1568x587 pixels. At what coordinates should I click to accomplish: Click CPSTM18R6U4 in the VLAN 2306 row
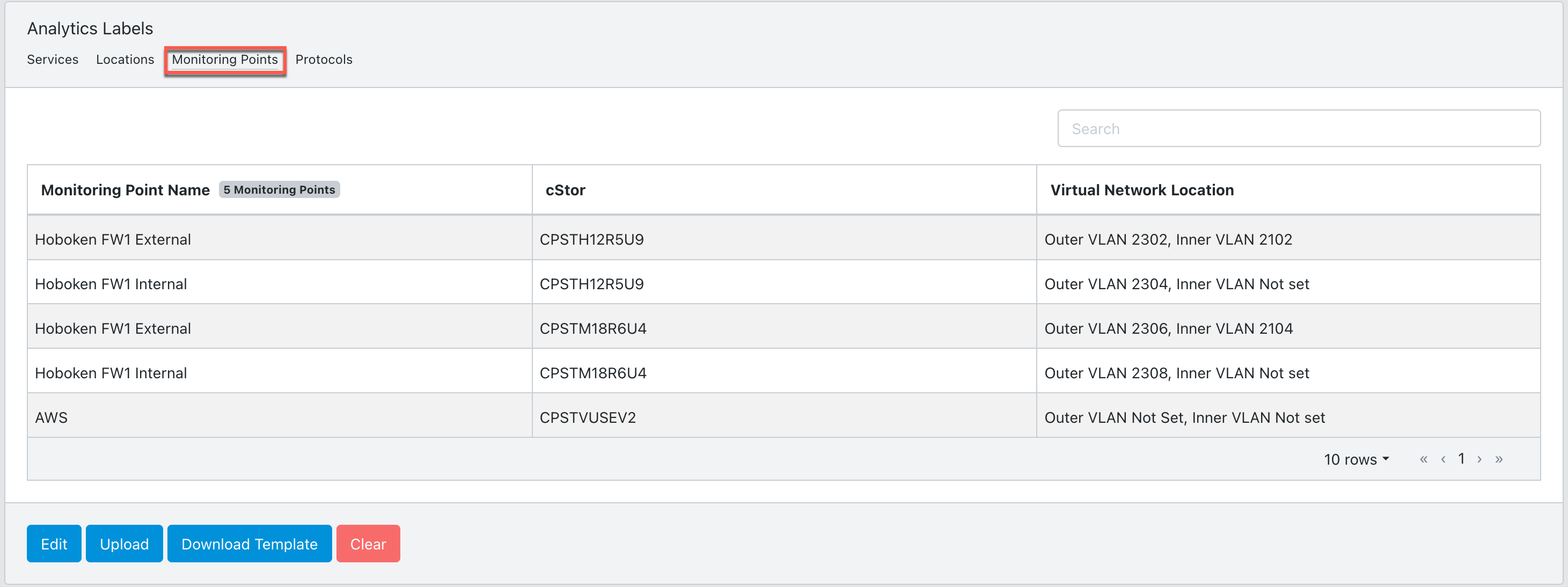tap(593, 328)
